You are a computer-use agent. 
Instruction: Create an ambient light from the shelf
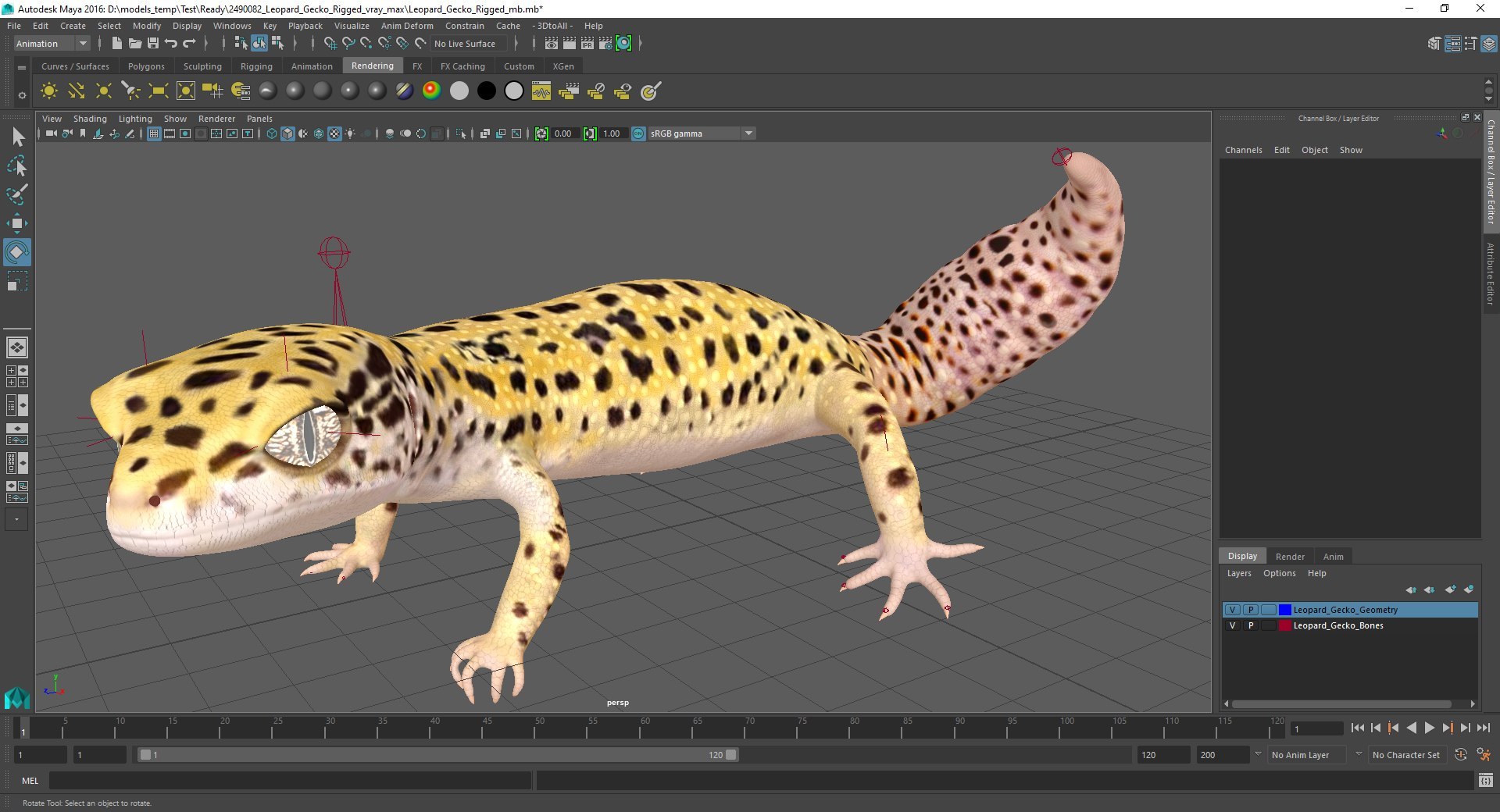tap(48, 91)
